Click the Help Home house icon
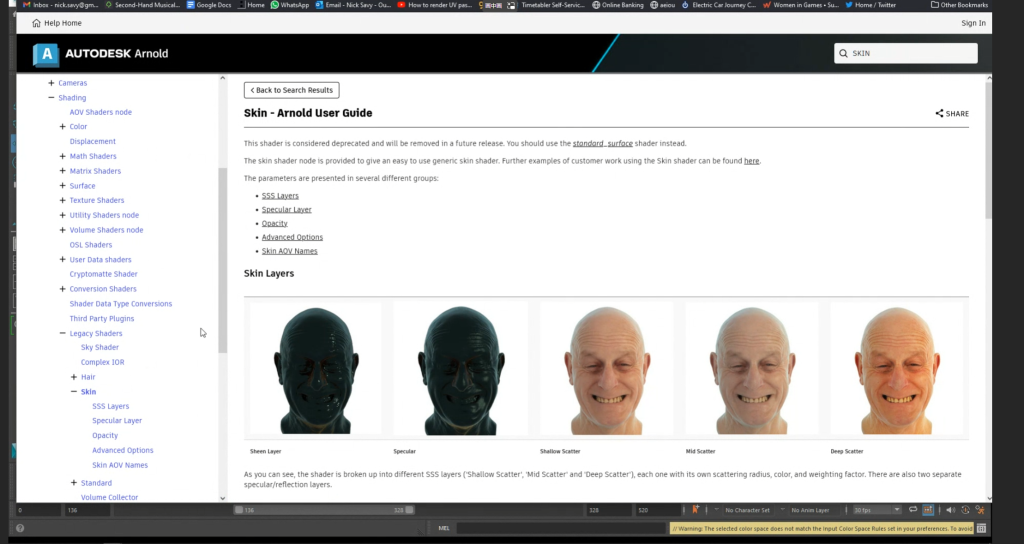1024x544 pixels. [36, 23]
